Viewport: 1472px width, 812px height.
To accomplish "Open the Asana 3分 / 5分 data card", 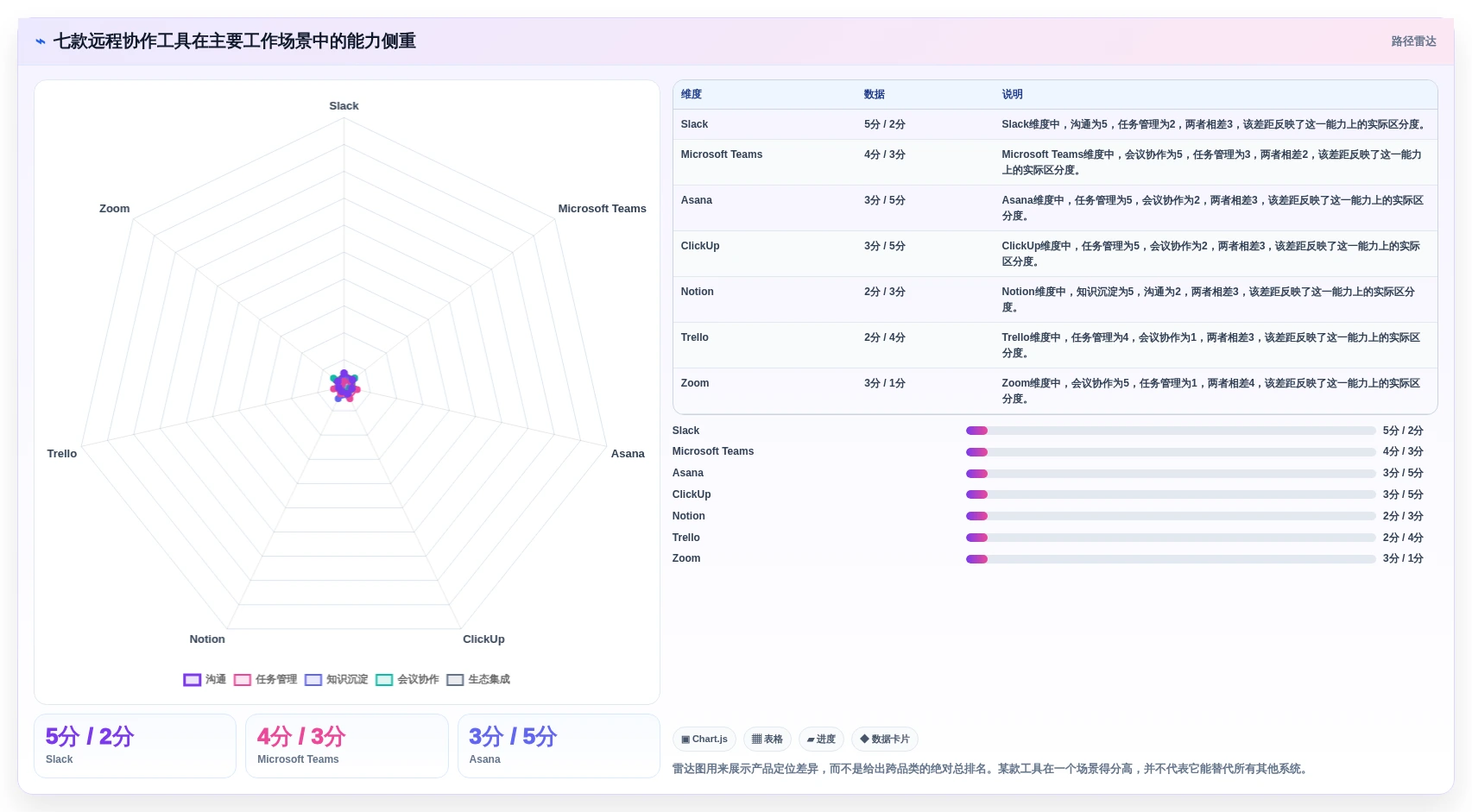I will (x=559, y=746).
